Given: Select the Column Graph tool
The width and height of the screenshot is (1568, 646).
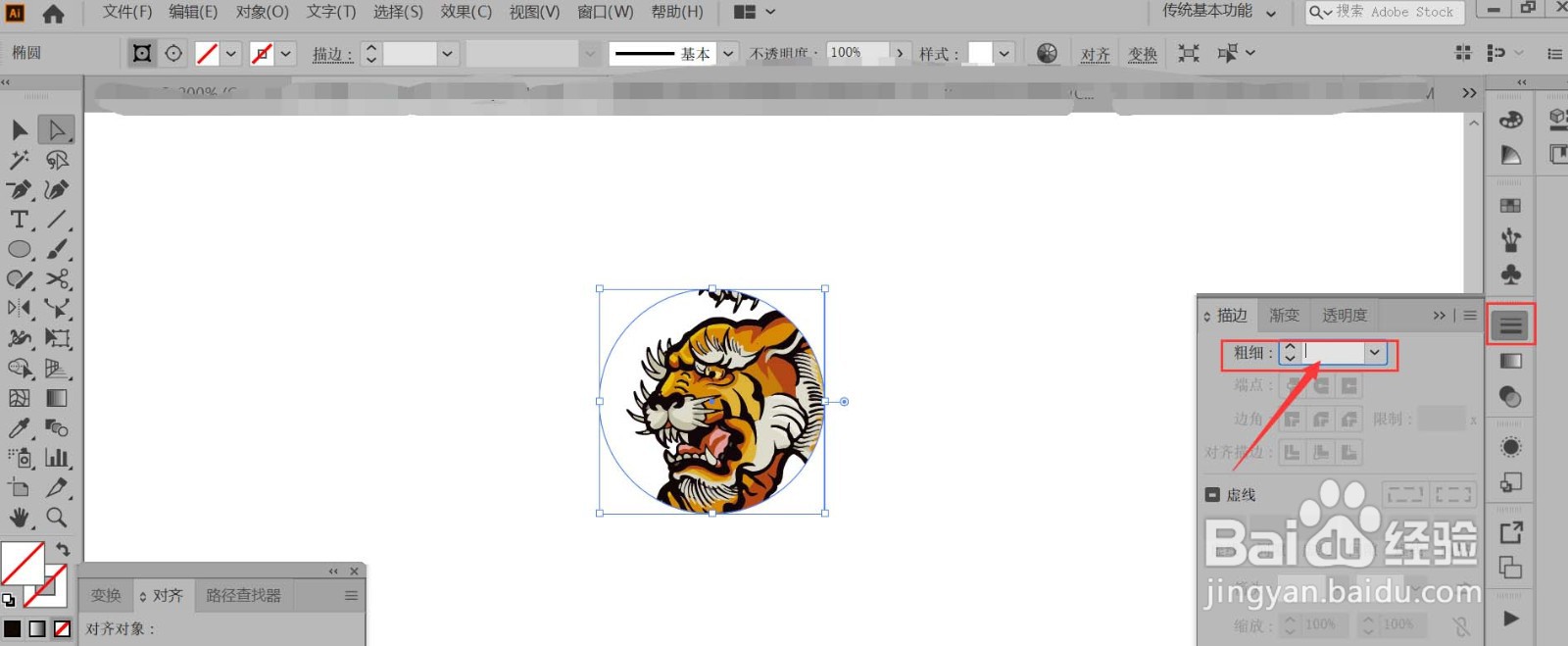Looking at the screenshot, I should coord(57,458).
